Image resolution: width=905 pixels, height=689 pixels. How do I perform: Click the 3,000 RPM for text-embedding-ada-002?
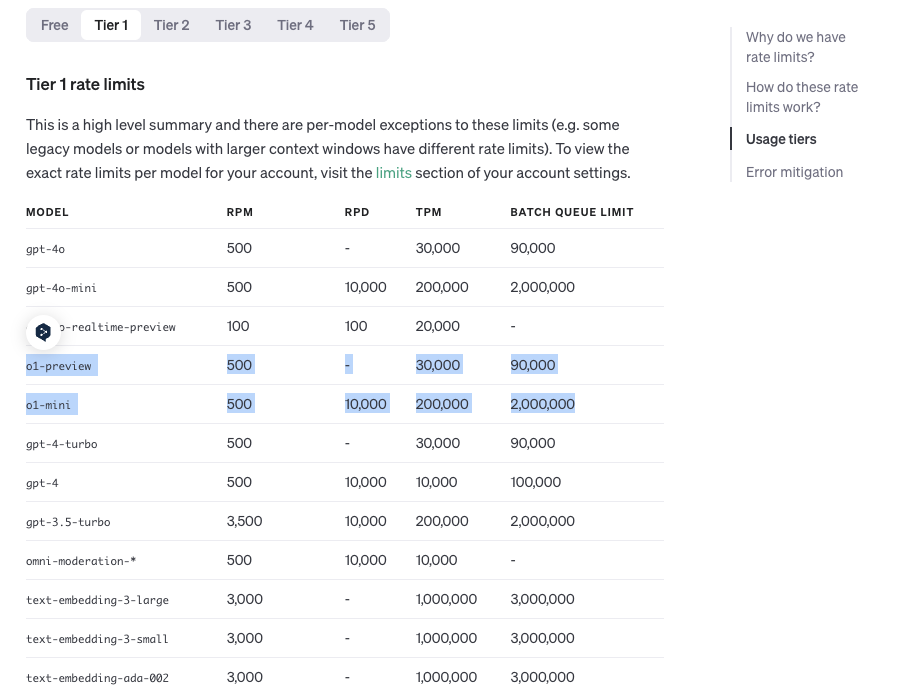click(x=244, y=677)
